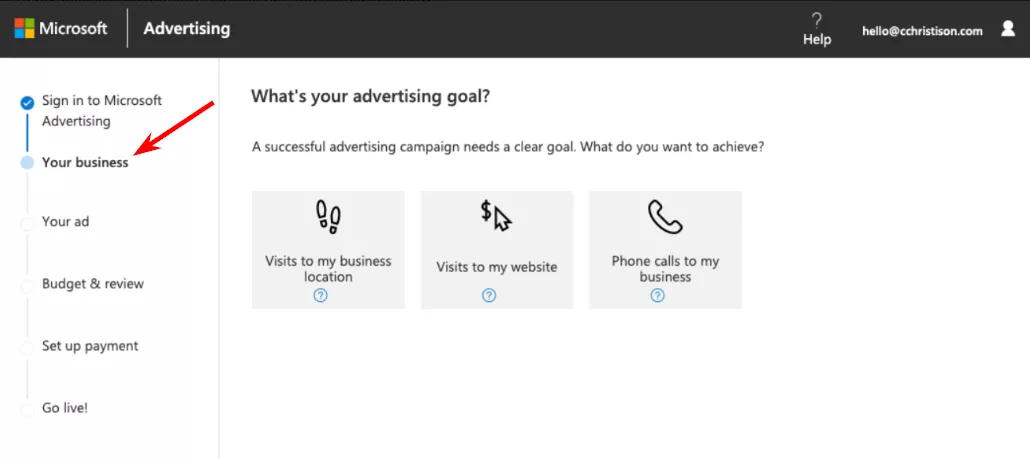1030x459 pixels.
Task: Select the dollar cursor website icon
Action: click(496, 215)
